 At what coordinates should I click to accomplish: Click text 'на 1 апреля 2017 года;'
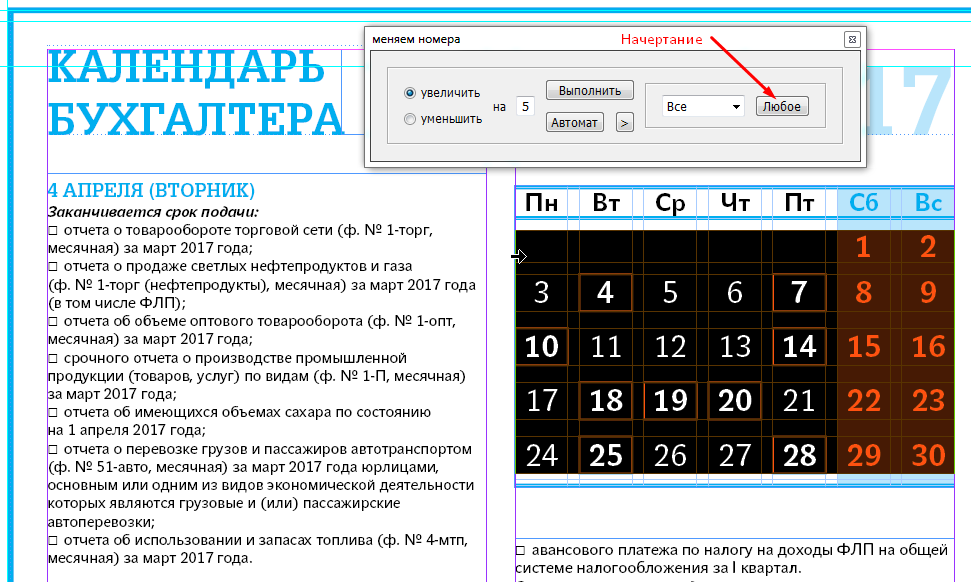pos(127,430)
